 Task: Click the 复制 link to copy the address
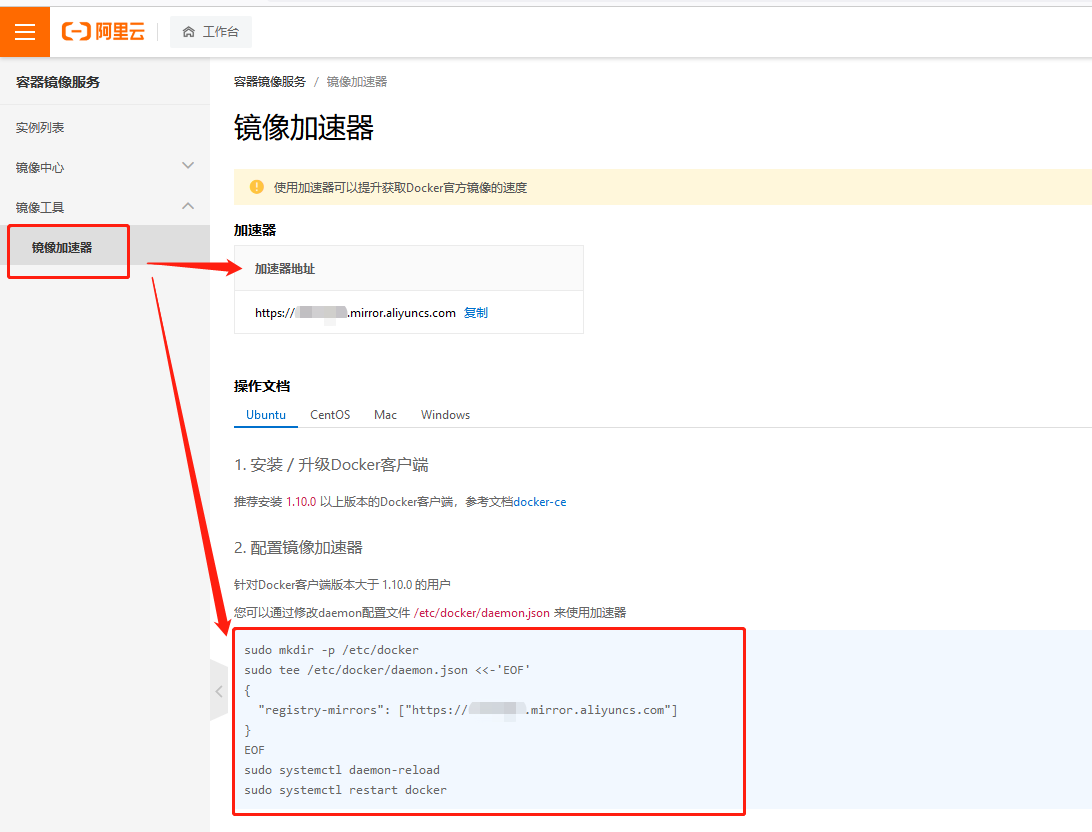tap(476, 313)
